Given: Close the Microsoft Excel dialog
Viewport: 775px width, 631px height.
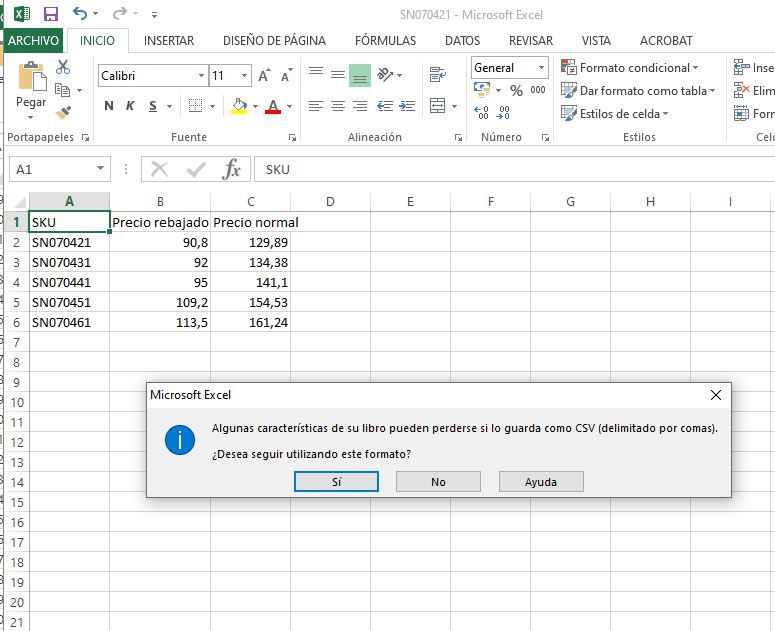Looking at the screenshot, I should (x=716, y=395).
